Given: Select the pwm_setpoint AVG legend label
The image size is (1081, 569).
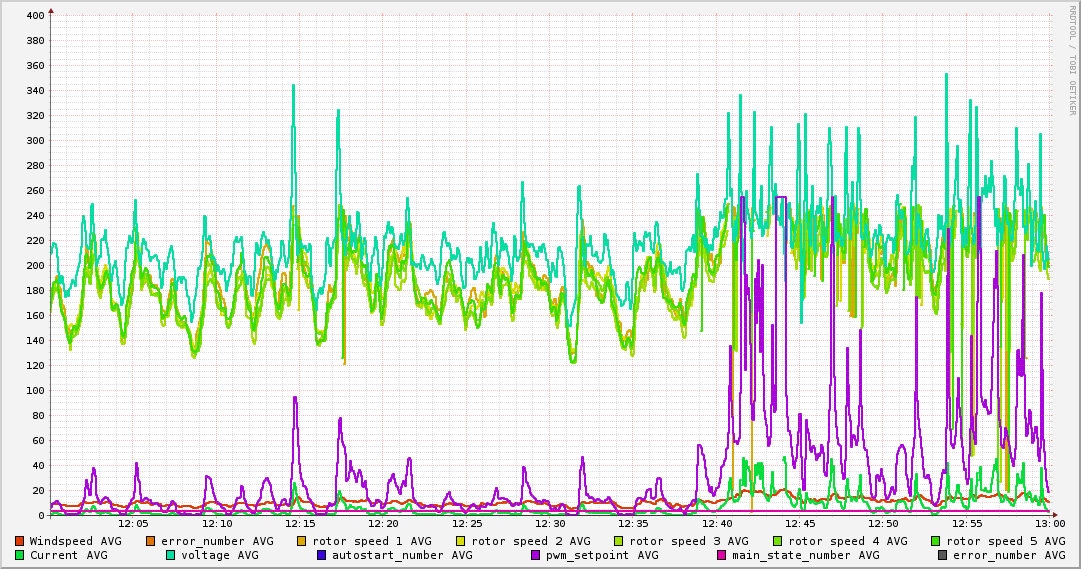Looking at the screenshot, I should tap(602, 555).
